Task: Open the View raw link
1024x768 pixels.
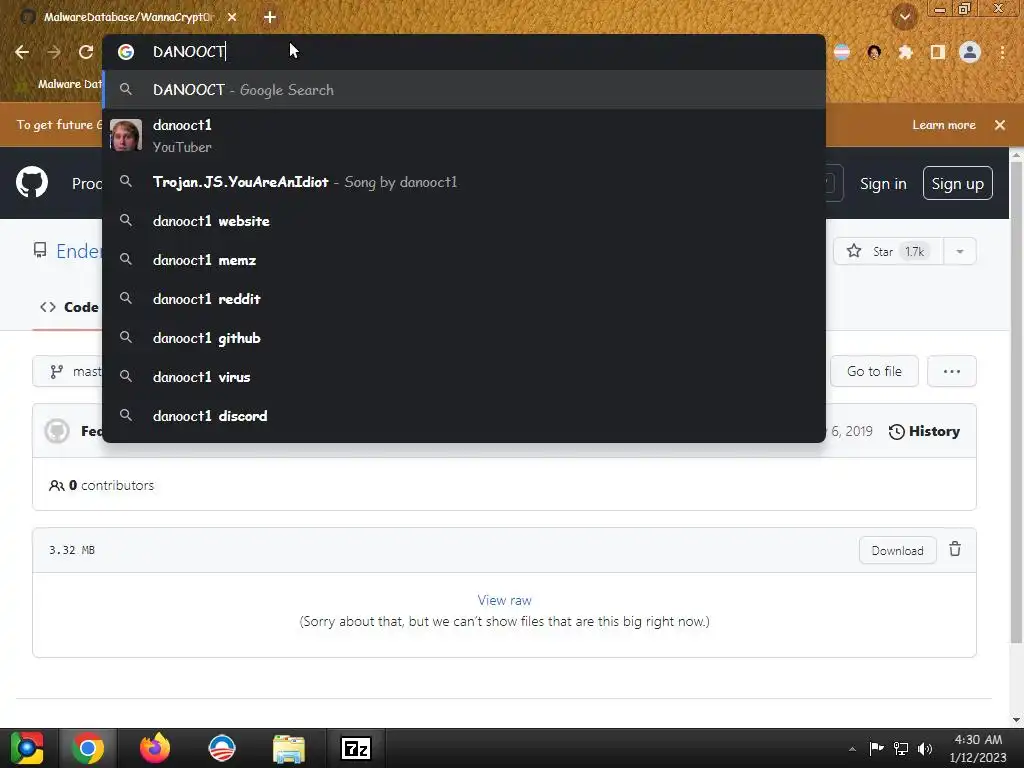Action: tap(504, 600)
